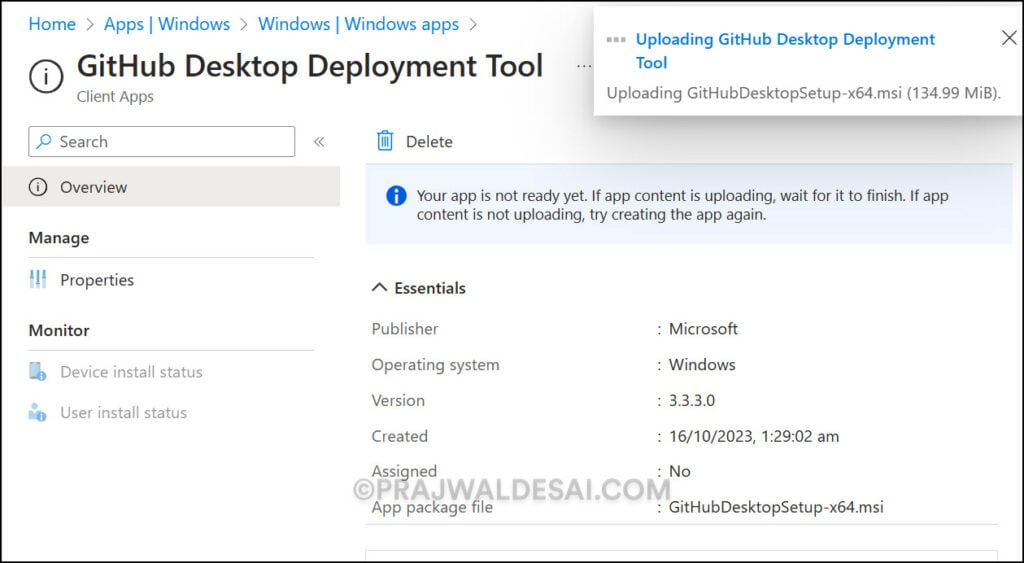Go to Windows | Windows apps breadcrumb
Screen dimensions: 1024x563
click(359, 24)
